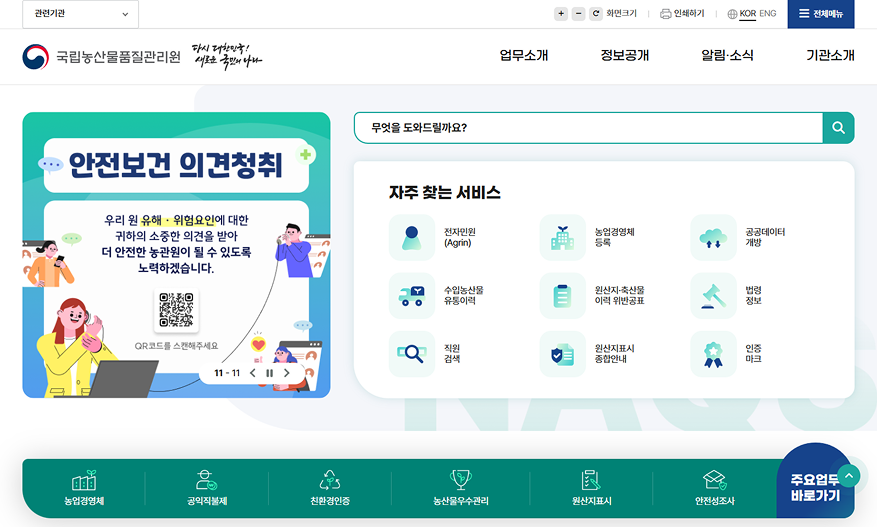Click the magnifier search button

pyautogui.click(x=838, y=128)
